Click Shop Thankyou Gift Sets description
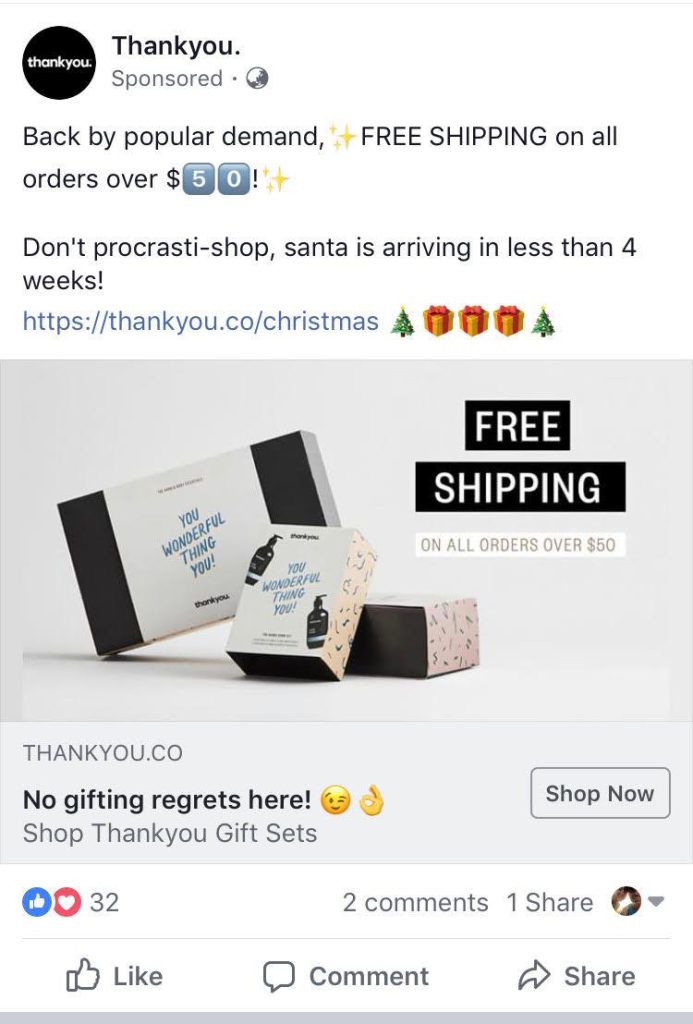The height and width of the screenshot is (1024, 693). pyautogui.click(x=170, y=833)
